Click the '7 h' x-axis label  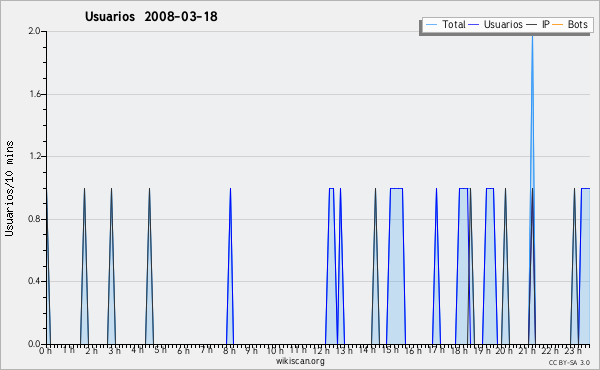(207, 350)
